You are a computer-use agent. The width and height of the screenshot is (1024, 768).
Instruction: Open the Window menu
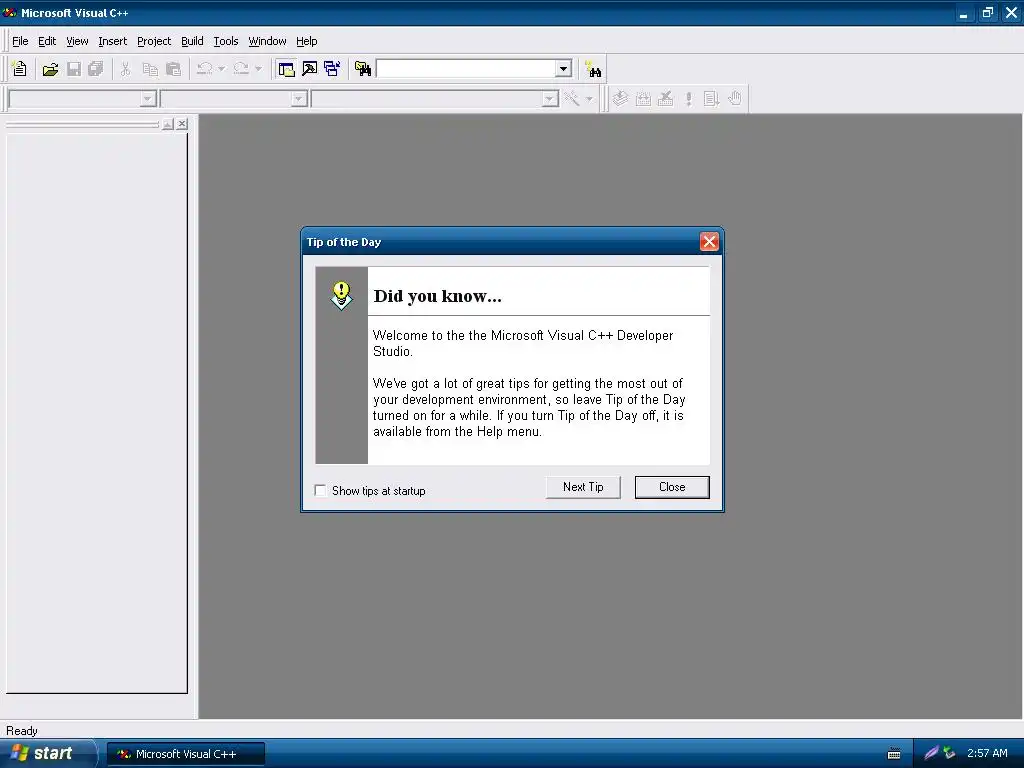tap(267, 41)
